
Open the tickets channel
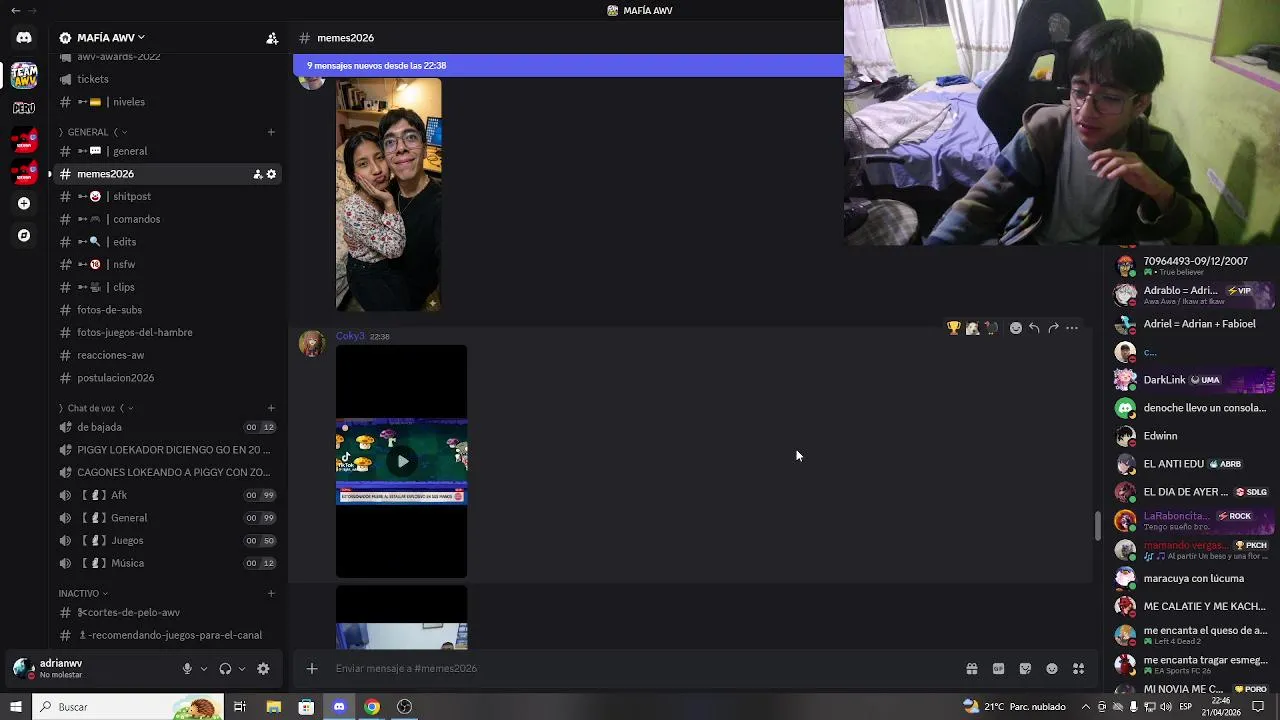[167, 79]
